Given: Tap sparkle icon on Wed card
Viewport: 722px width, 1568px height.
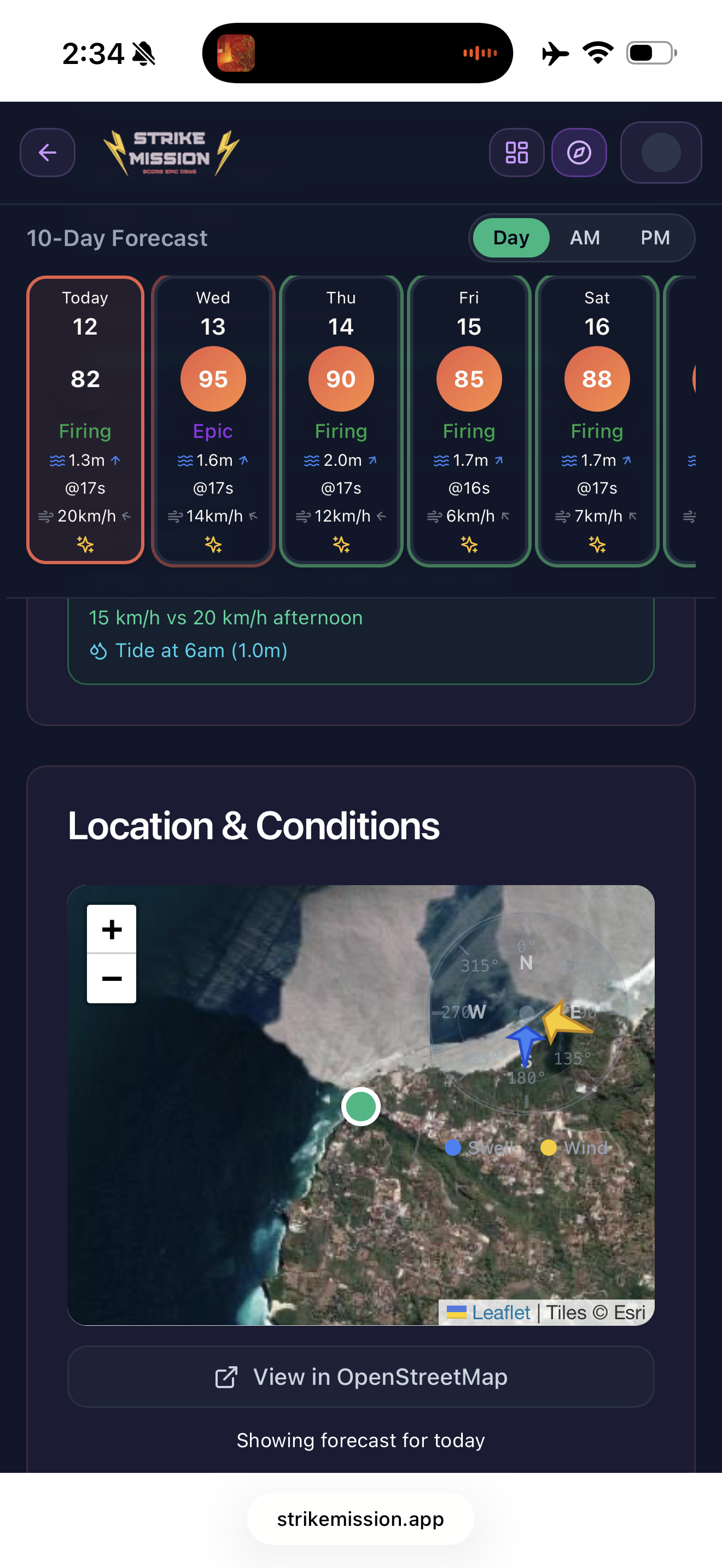Looking at the screenshot, I should [213, 544].
